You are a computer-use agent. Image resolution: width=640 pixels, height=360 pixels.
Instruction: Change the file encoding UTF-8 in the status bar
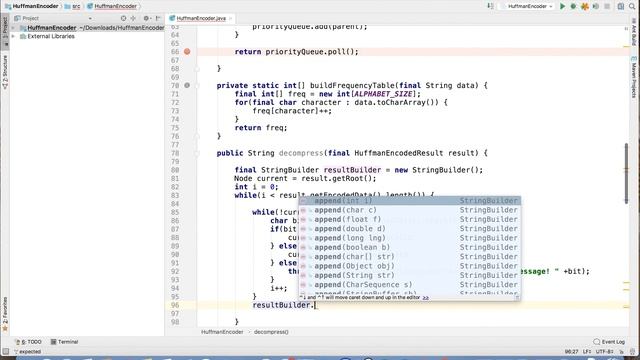click(604, 351)
